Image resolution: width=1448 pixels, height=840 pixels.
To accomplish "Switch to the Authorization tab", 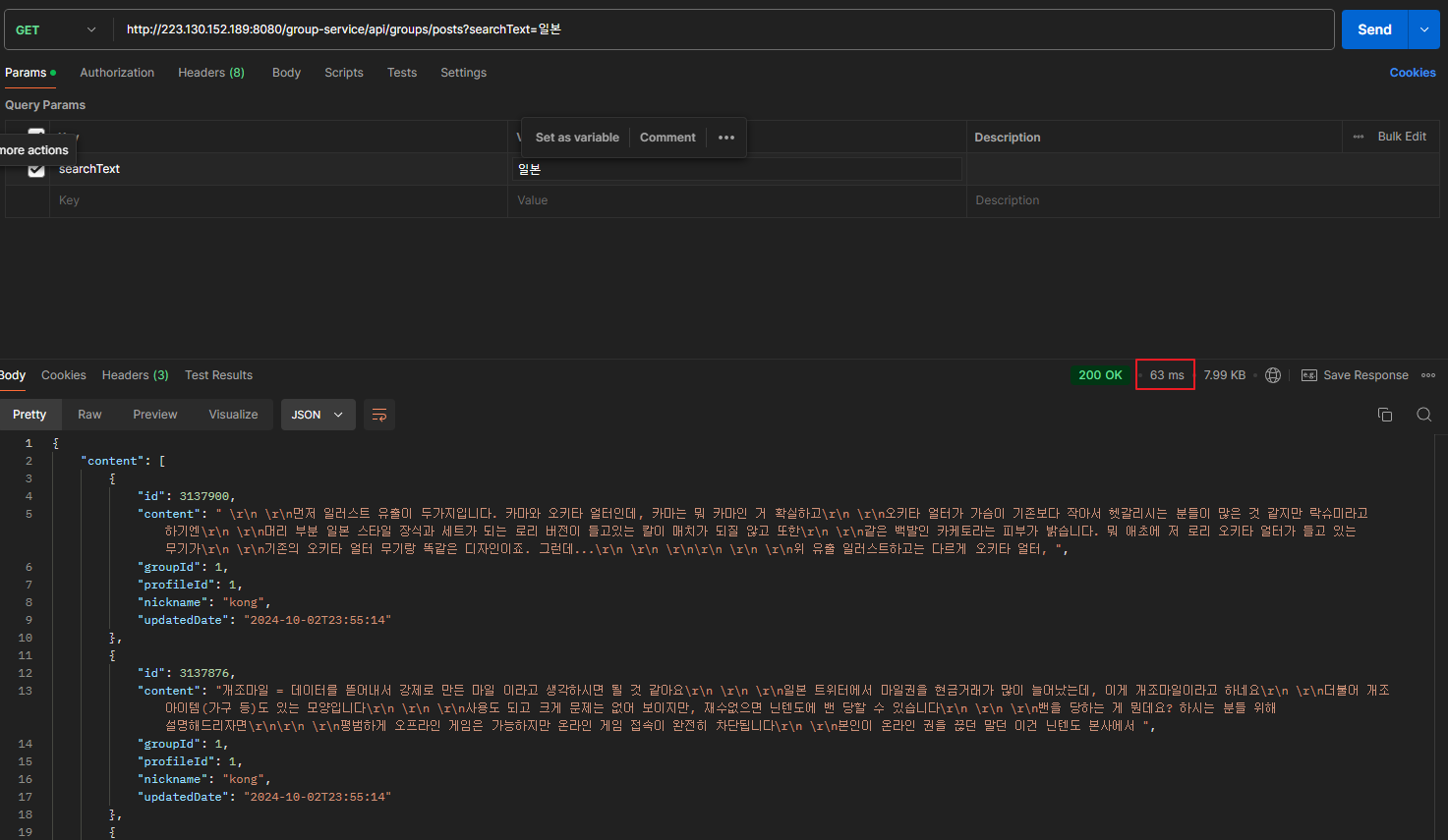I will pos(117,73).
